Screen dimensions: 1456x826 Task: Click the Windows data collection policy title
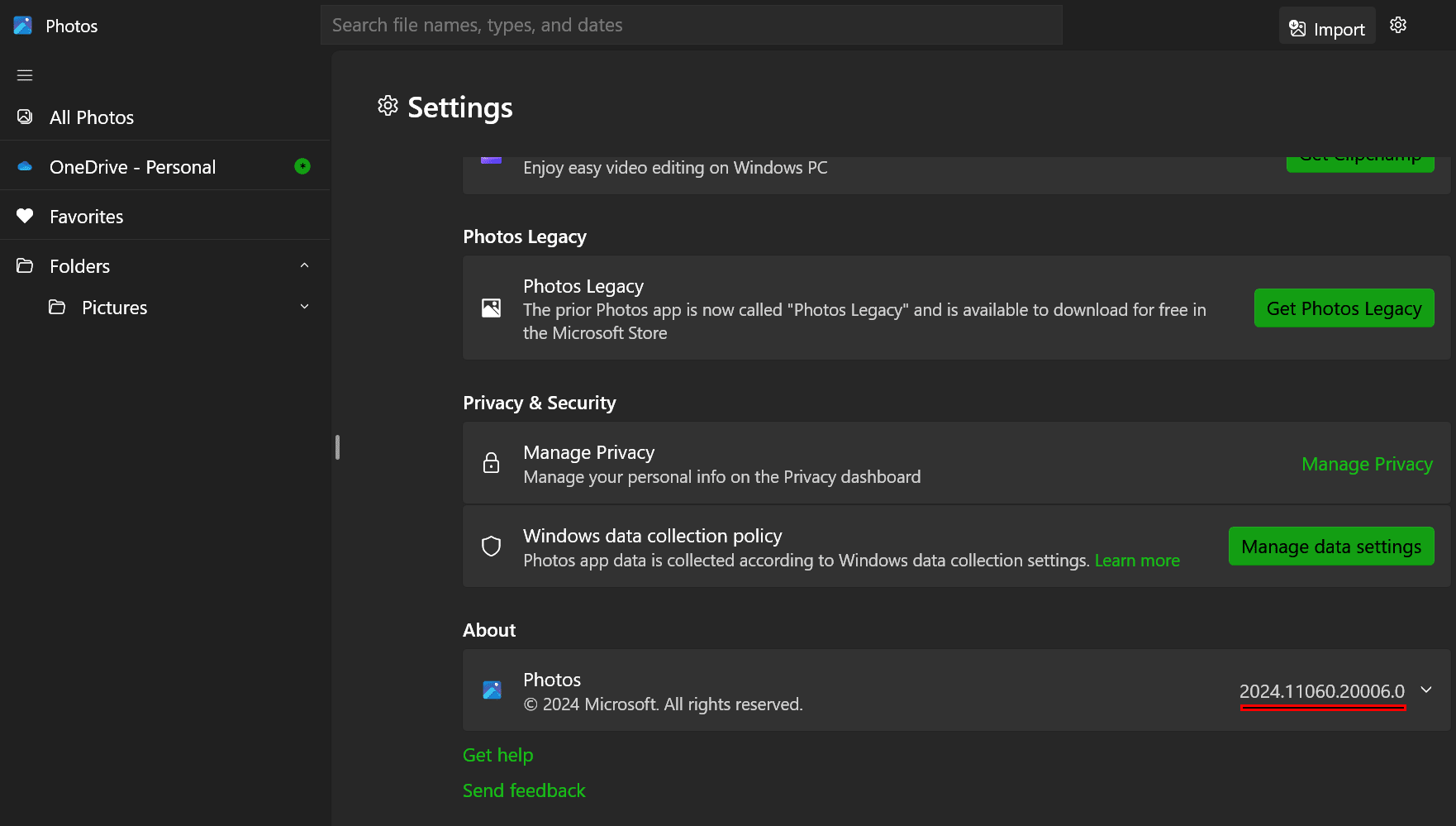(x=652, y=536)
